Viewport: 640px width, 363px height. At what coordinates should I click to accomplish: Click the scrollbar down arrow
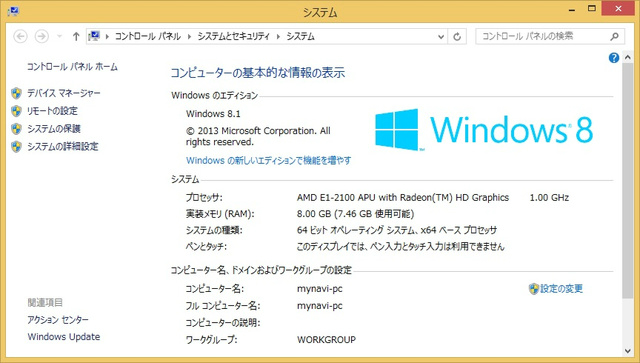point(628,351)
